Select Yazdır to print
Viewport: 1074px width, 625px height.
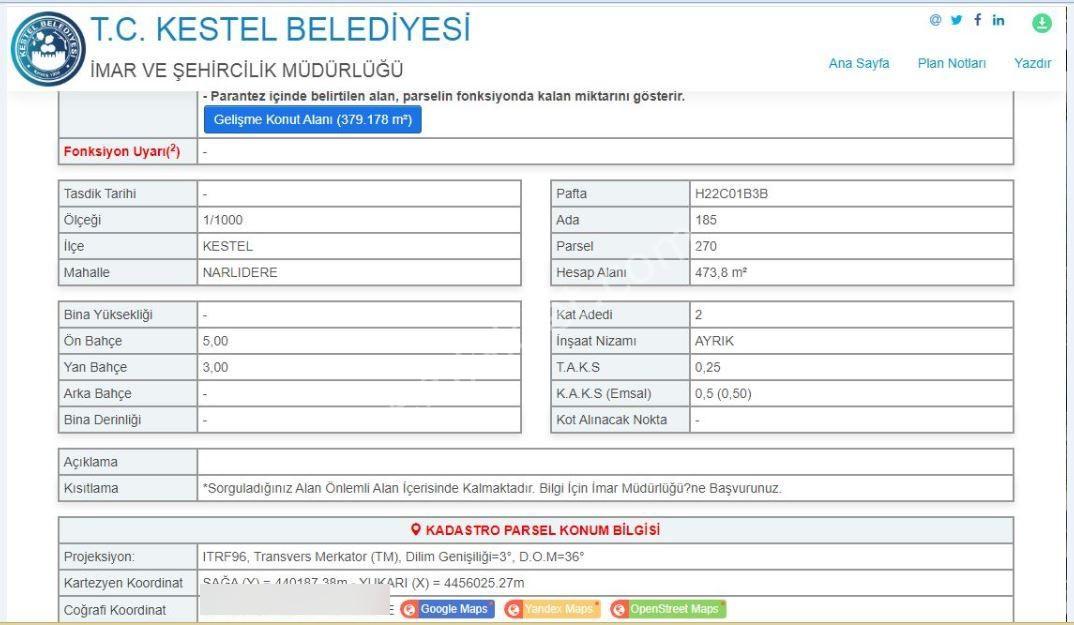[x=1032, y=63]
